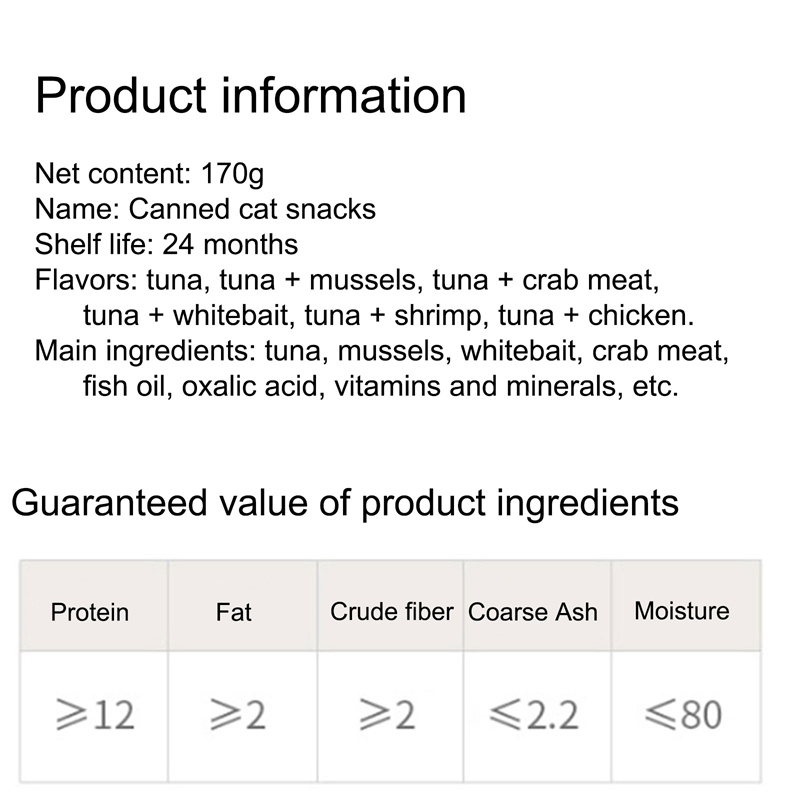
Task: Click the Fat column header
Action: click(x=233, y=611)
